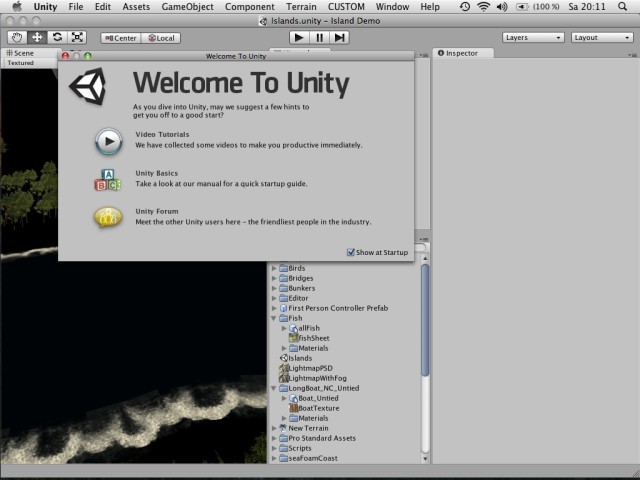Open the Component menu
640x480 pixels.
tap(249, 7)
